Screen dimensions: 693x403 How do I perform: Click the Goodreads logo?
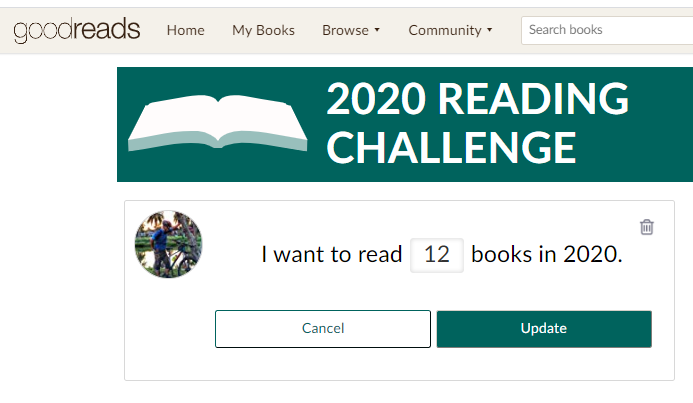coord(77,30)
